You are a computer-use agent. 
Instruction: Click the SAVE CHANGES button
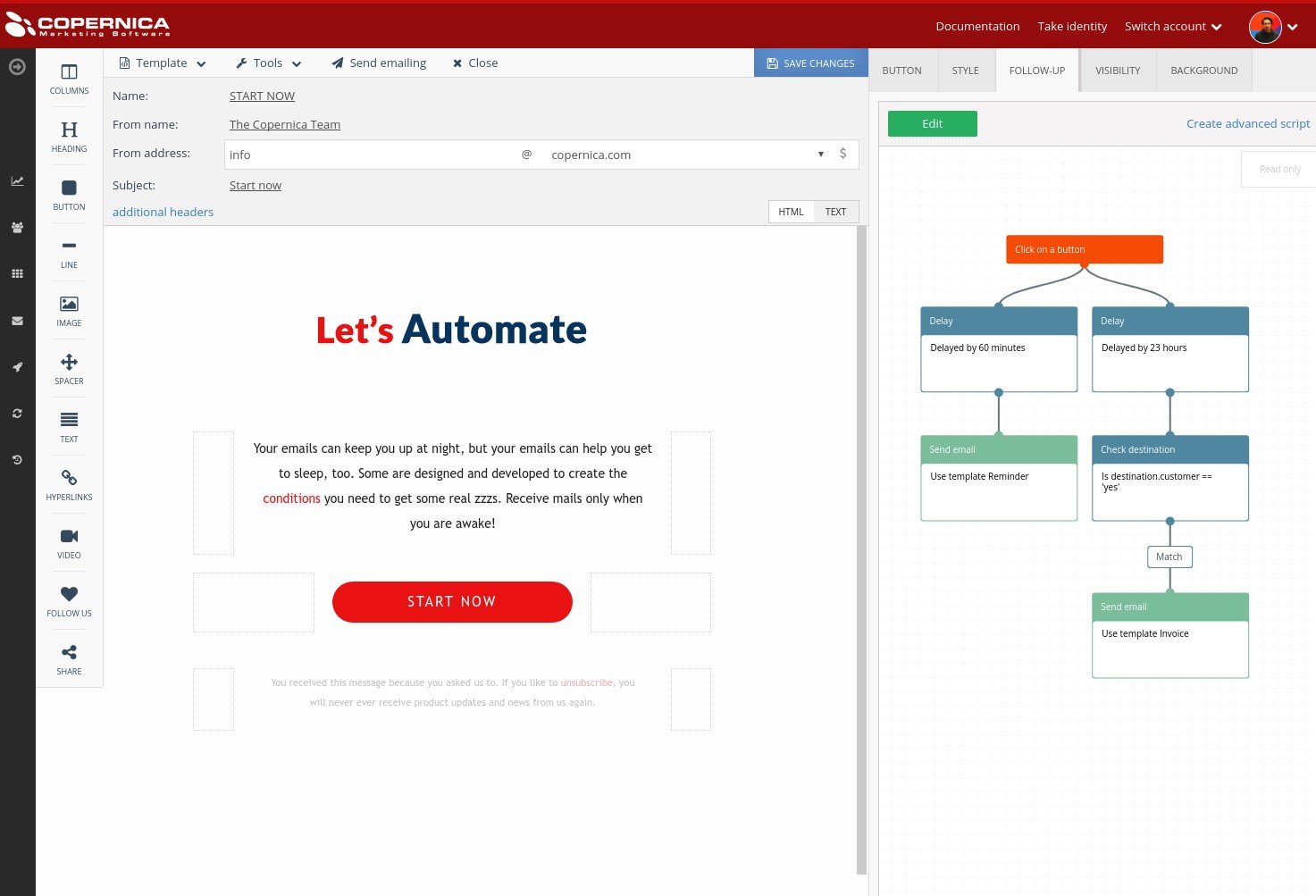tap(811, 63)
